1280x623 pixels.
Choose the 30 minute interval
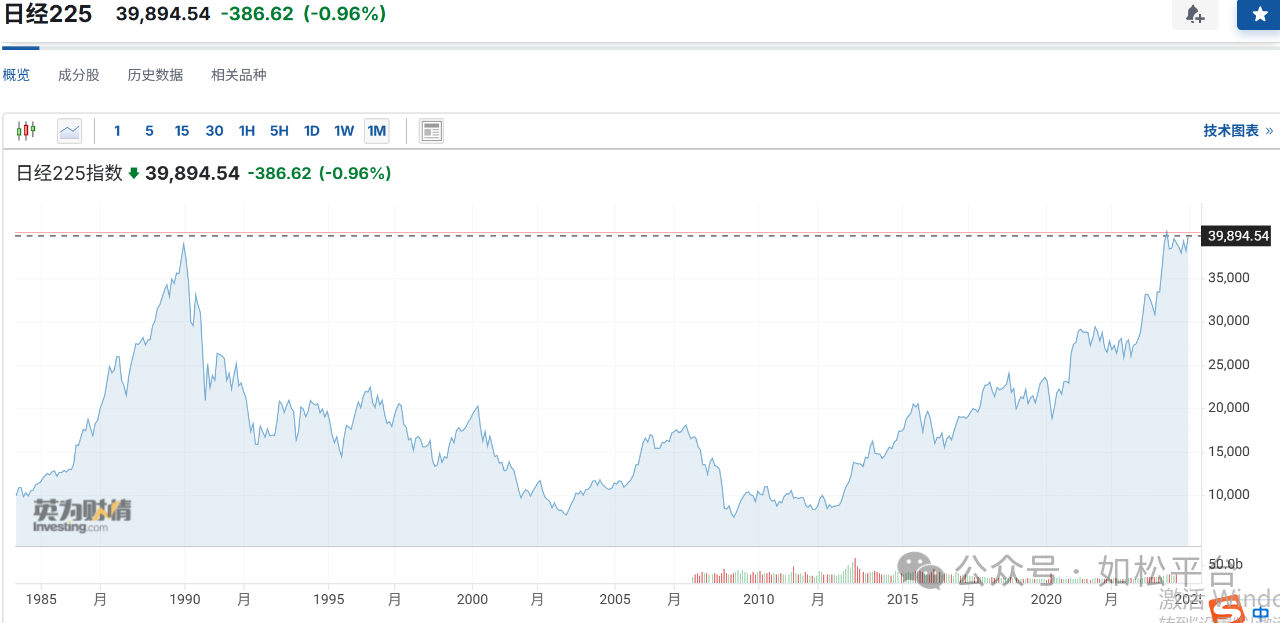pos(214,131)
